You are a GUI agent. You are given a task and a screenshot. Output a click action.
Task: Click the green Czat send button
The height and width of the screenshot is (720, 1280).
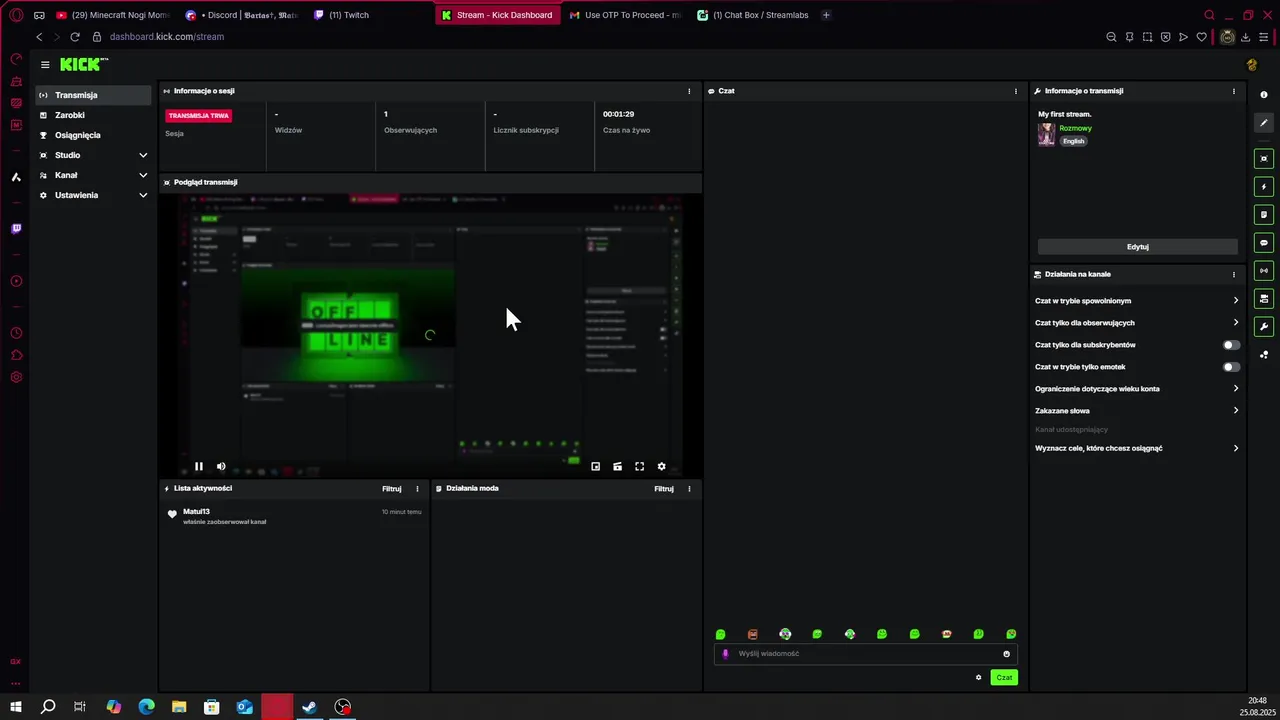pyautogui.click(x=1004, y=677)
